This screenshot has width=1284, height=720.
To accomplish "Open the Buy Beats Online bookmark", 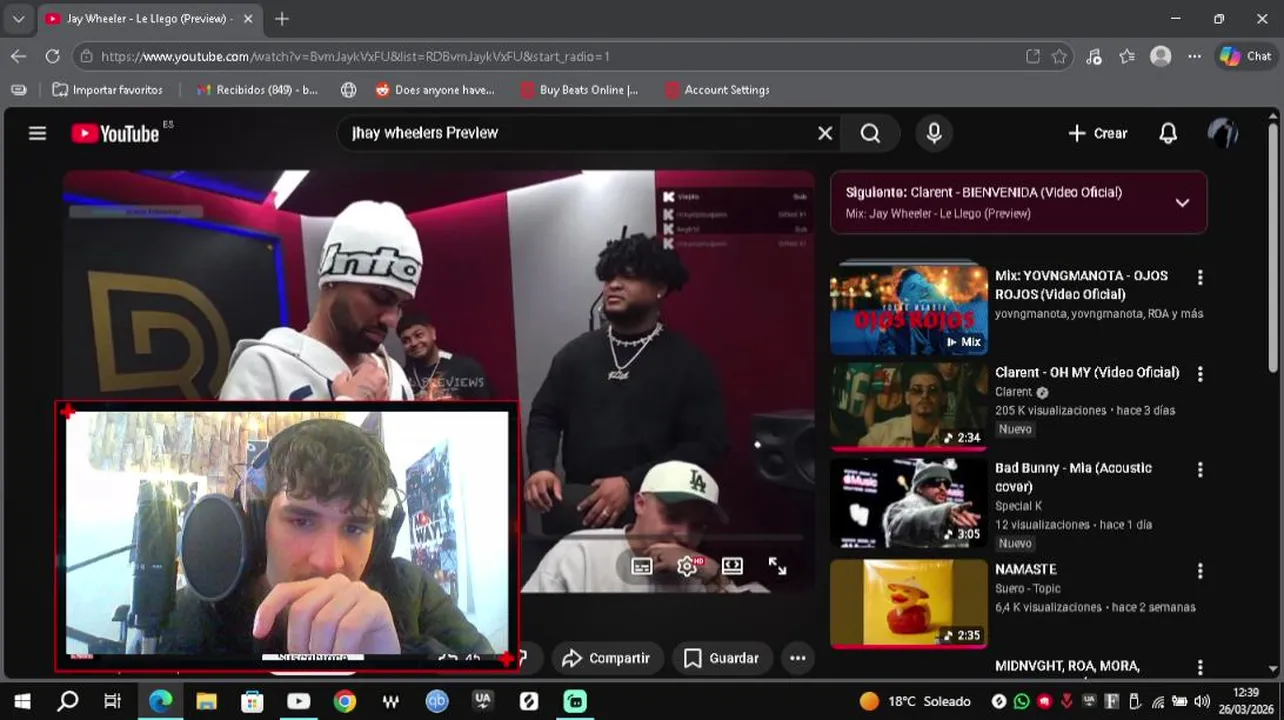I will (x=579, y=90).
